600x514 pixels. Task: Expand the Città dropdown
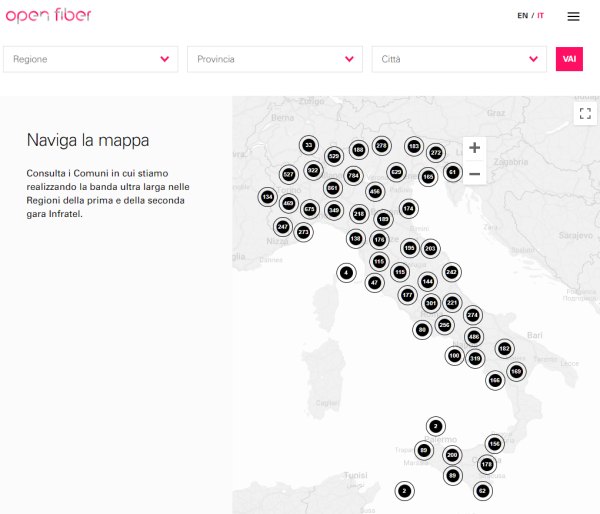tap(459, 59)
